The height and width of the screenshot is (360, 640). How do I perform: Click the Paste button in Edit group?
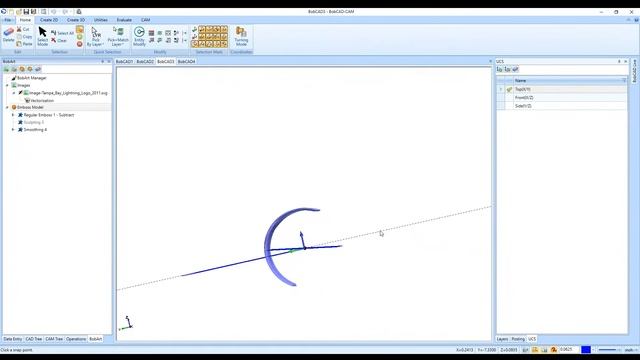(24, 44)
